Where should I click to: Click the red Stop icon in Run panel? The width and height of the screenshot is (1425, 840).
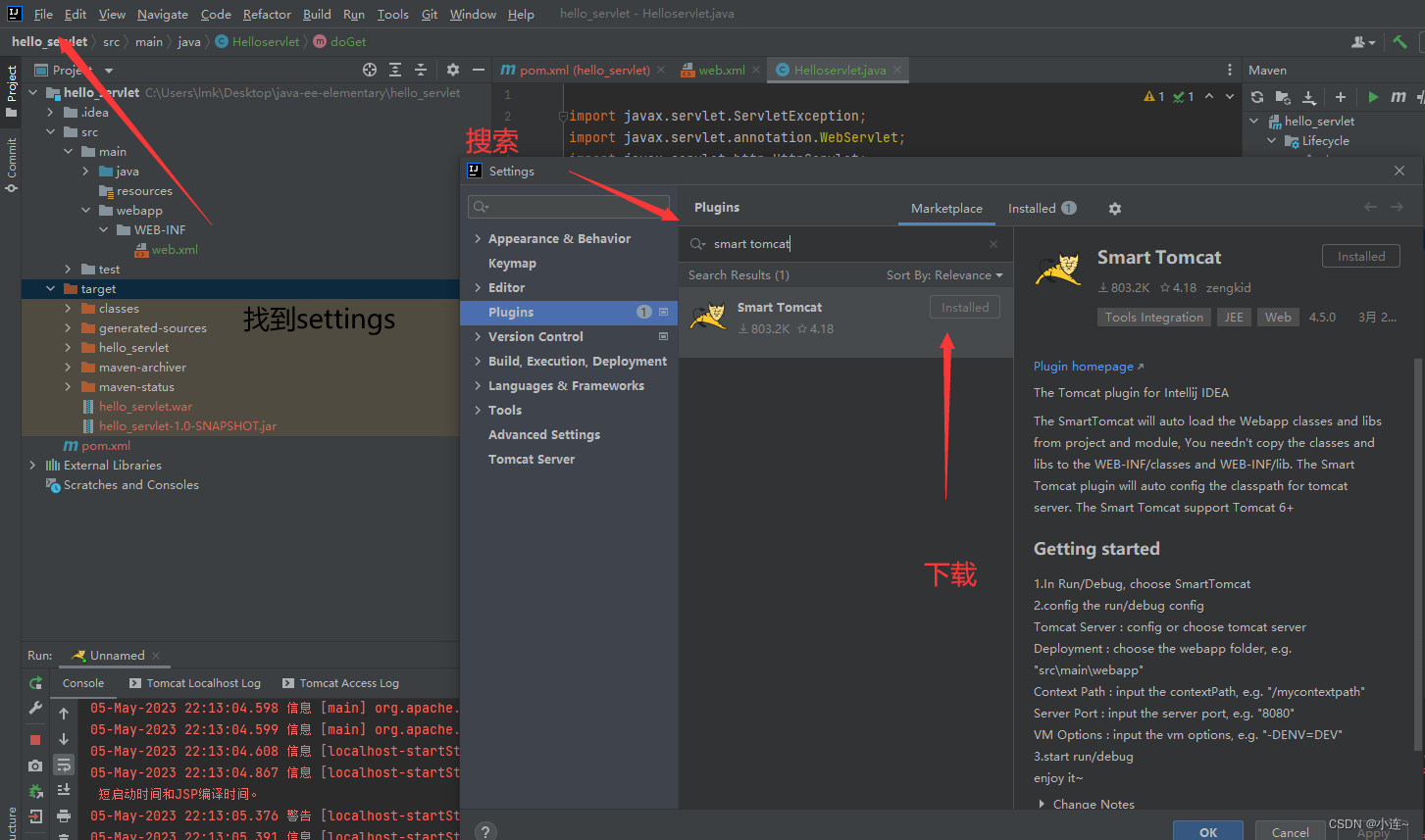pos(36,740)
